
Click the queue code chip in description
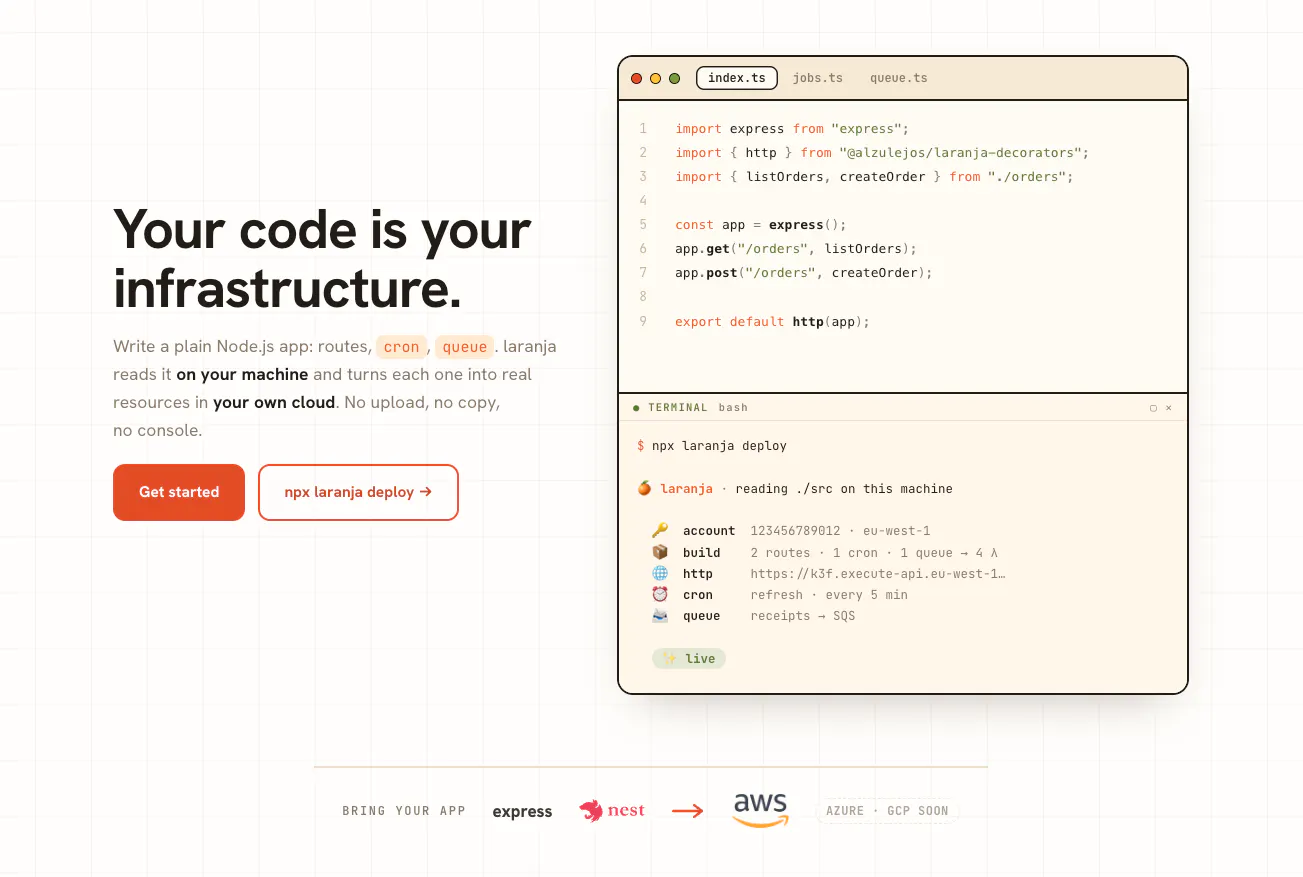[465, 347]
